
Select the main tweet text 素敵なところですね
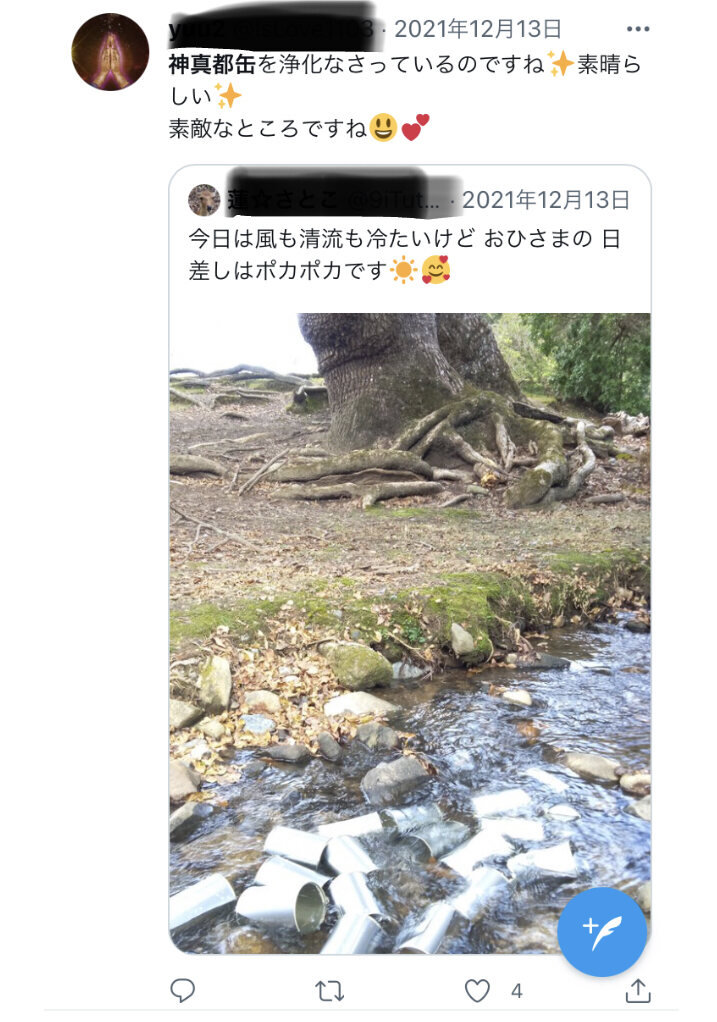[268, 128]
